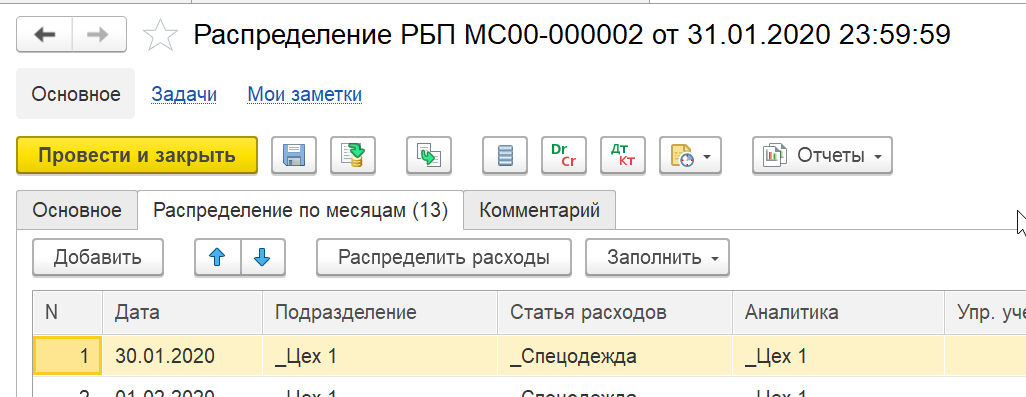
Task: Switch to the Комментарий tab
Action: coord(540,210)
